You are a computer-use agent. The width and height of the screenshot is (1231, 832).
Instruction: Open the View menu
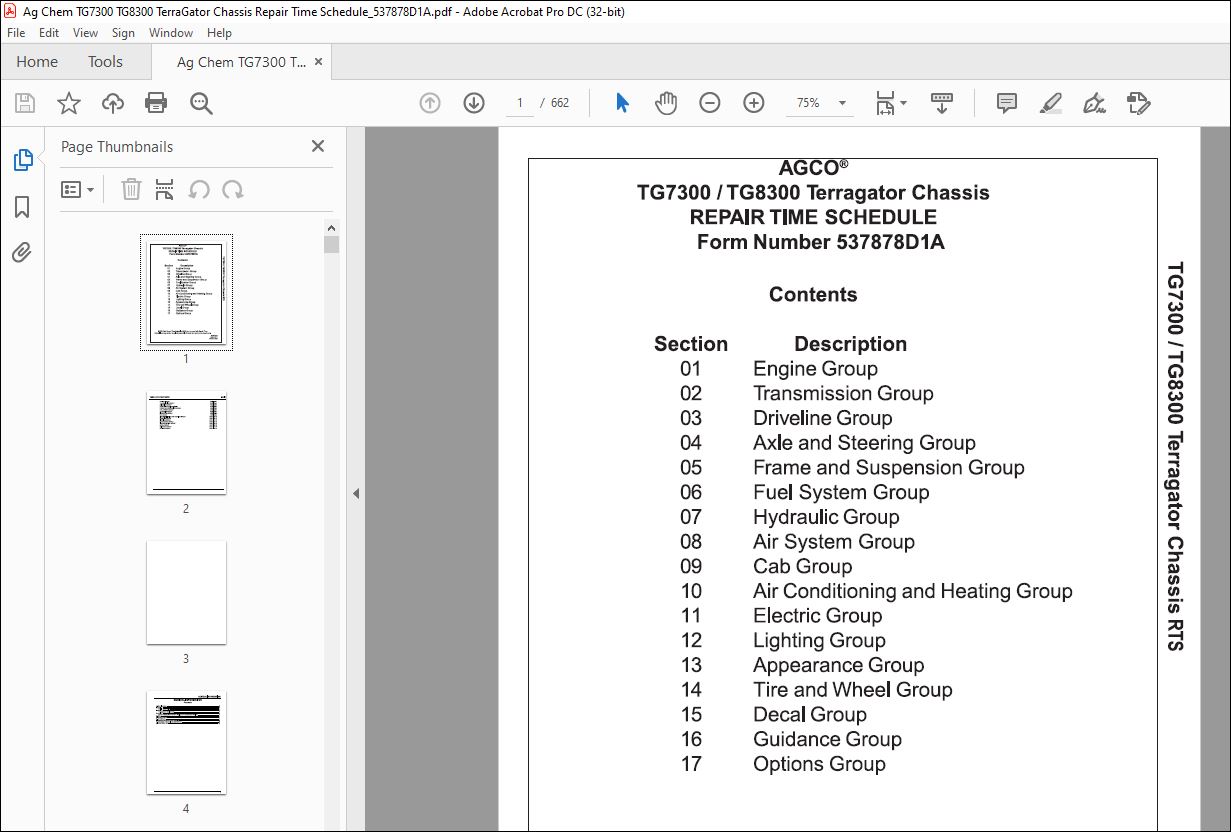[85, 33]
